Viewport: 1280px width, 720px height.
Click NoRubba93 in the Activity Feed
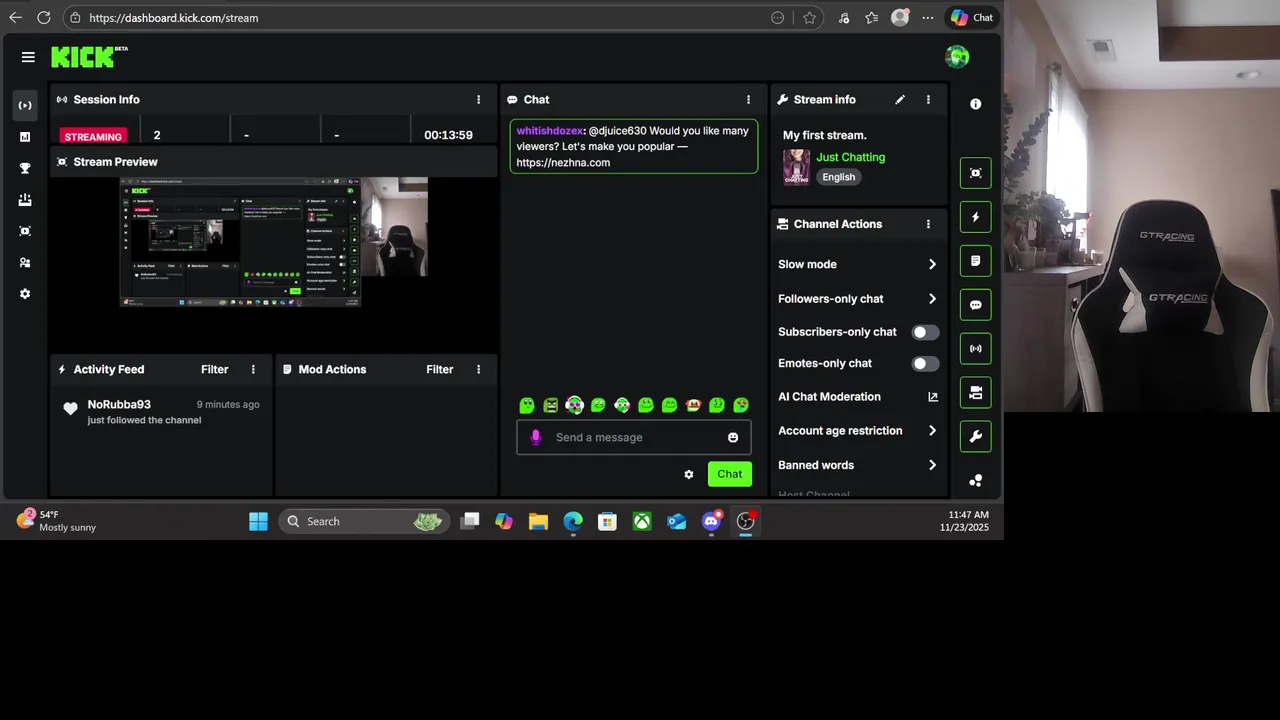(119, 405)
